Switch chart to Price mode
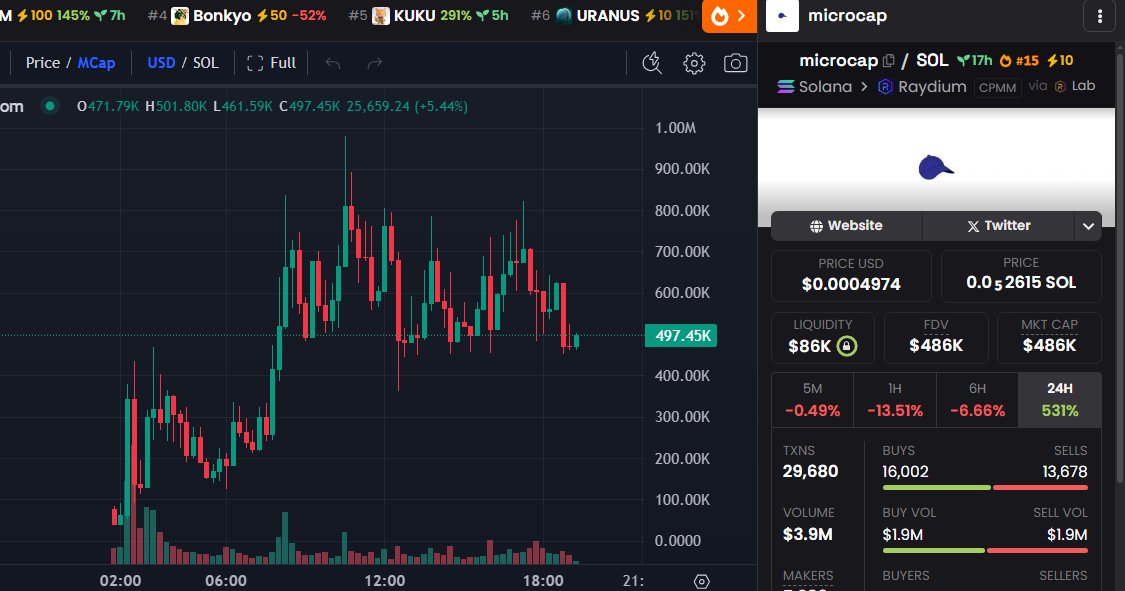This screenshot has height=591, width=1125. tap(42, 63)
